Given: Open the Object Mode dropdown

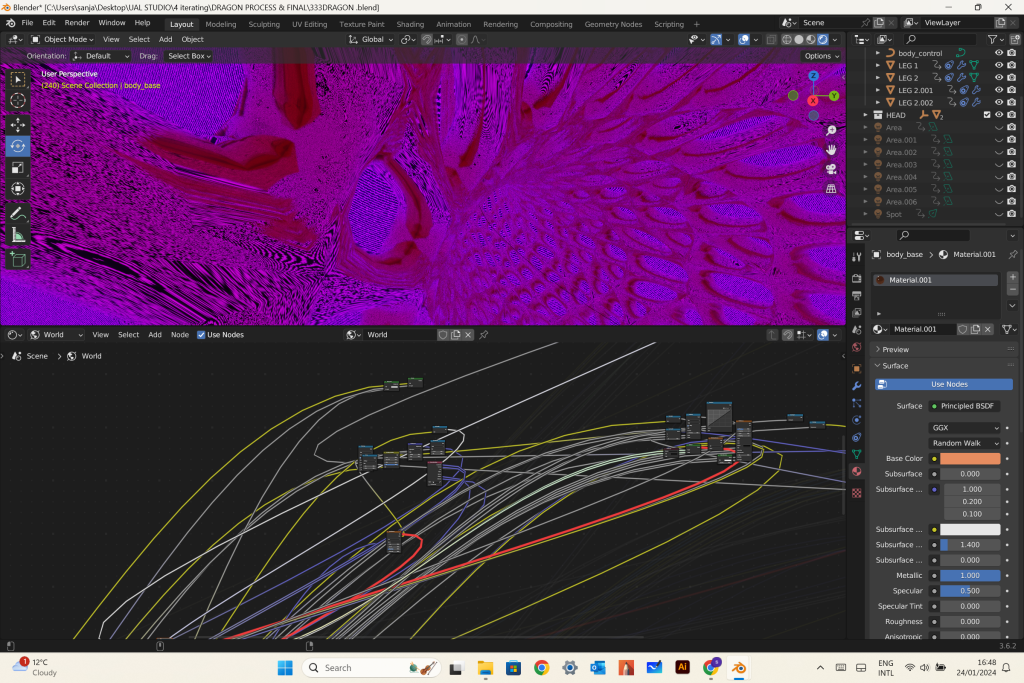Looking at the screenshot, I should [61, 40].
